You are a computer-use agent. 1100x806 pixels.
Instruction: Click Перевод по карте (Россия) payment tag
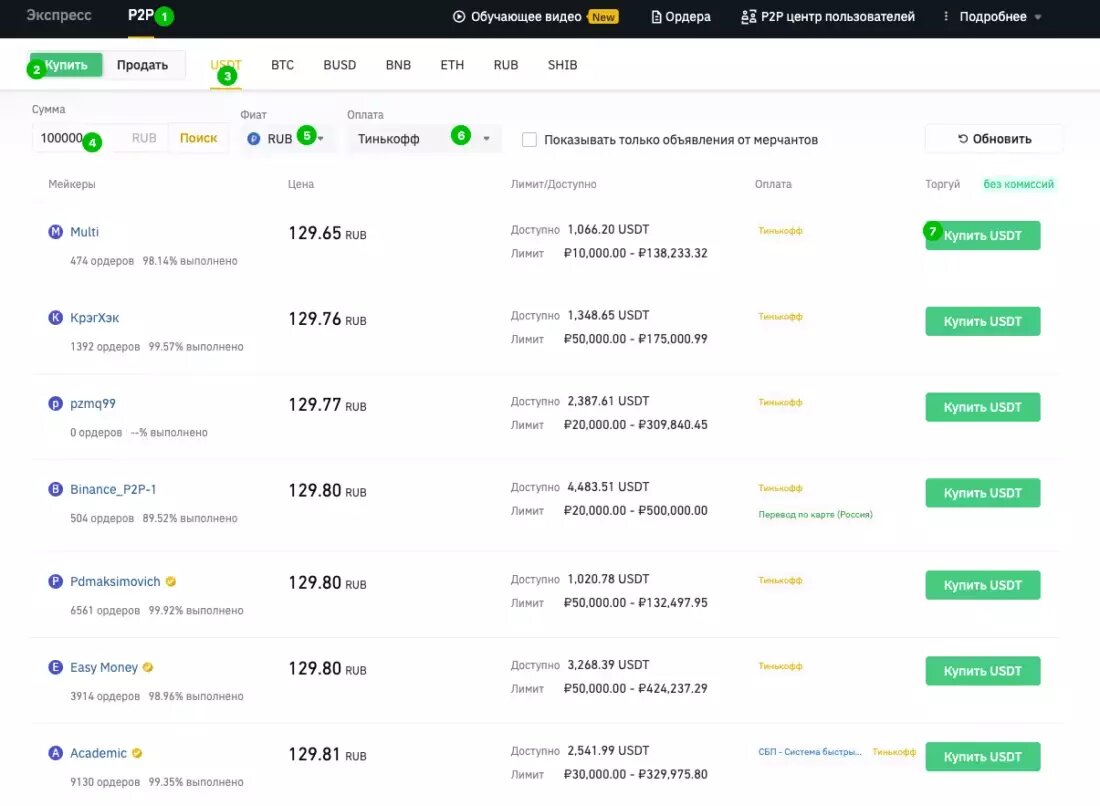click(815, 514)
